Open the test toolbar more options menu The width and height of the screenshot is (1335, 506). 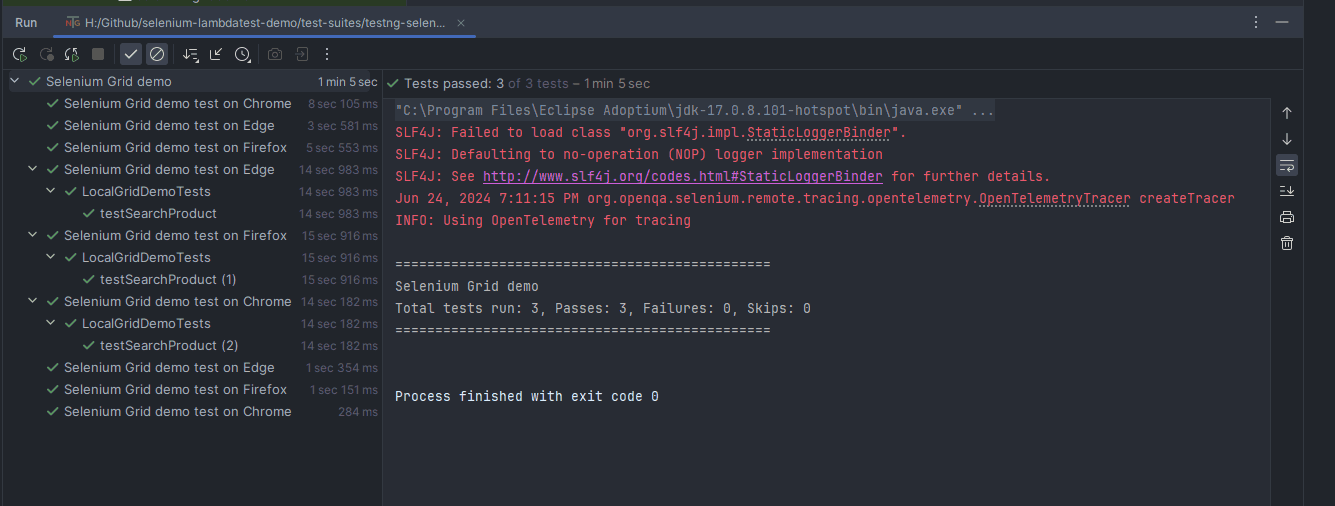coord(327,54)
